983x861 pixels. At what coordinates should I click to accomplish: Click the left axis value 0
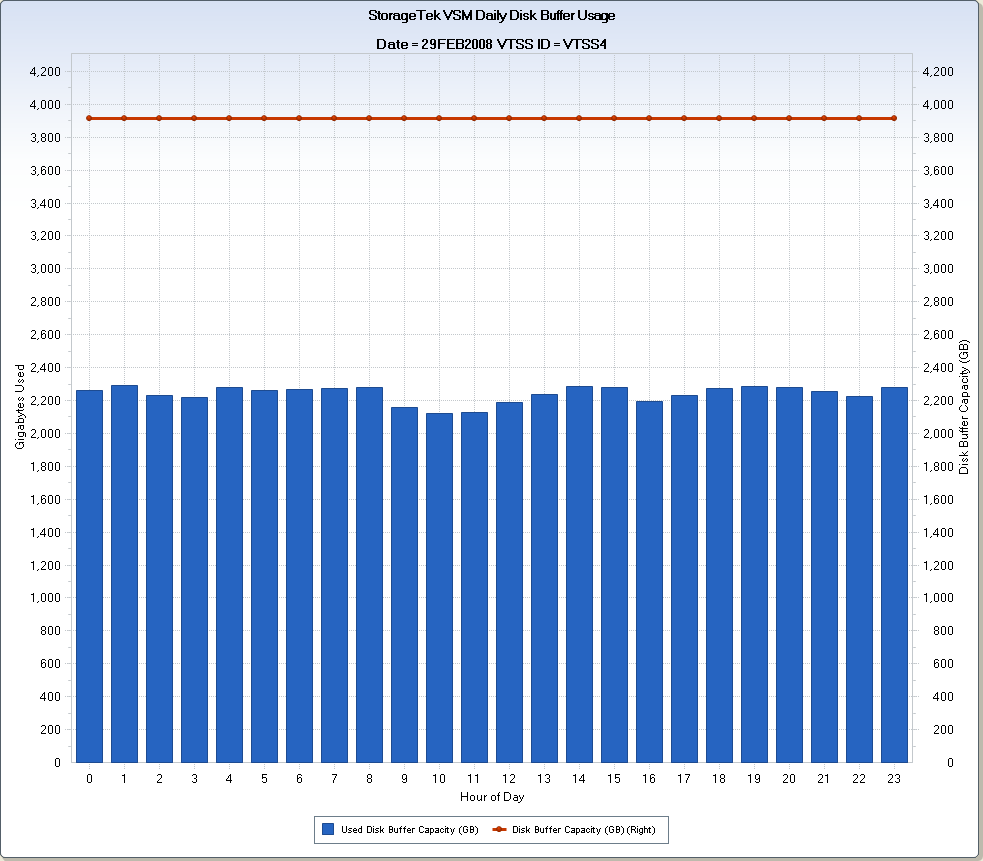(x=57, y=763)
